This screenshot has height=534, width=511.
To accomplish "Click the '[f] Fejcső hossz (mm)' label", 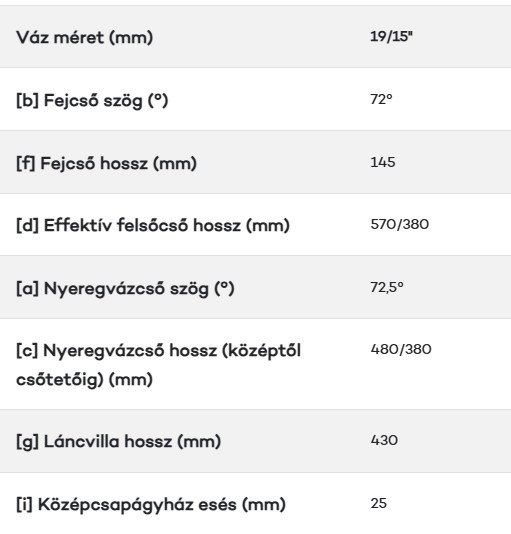I will click(x=106, y=163).
